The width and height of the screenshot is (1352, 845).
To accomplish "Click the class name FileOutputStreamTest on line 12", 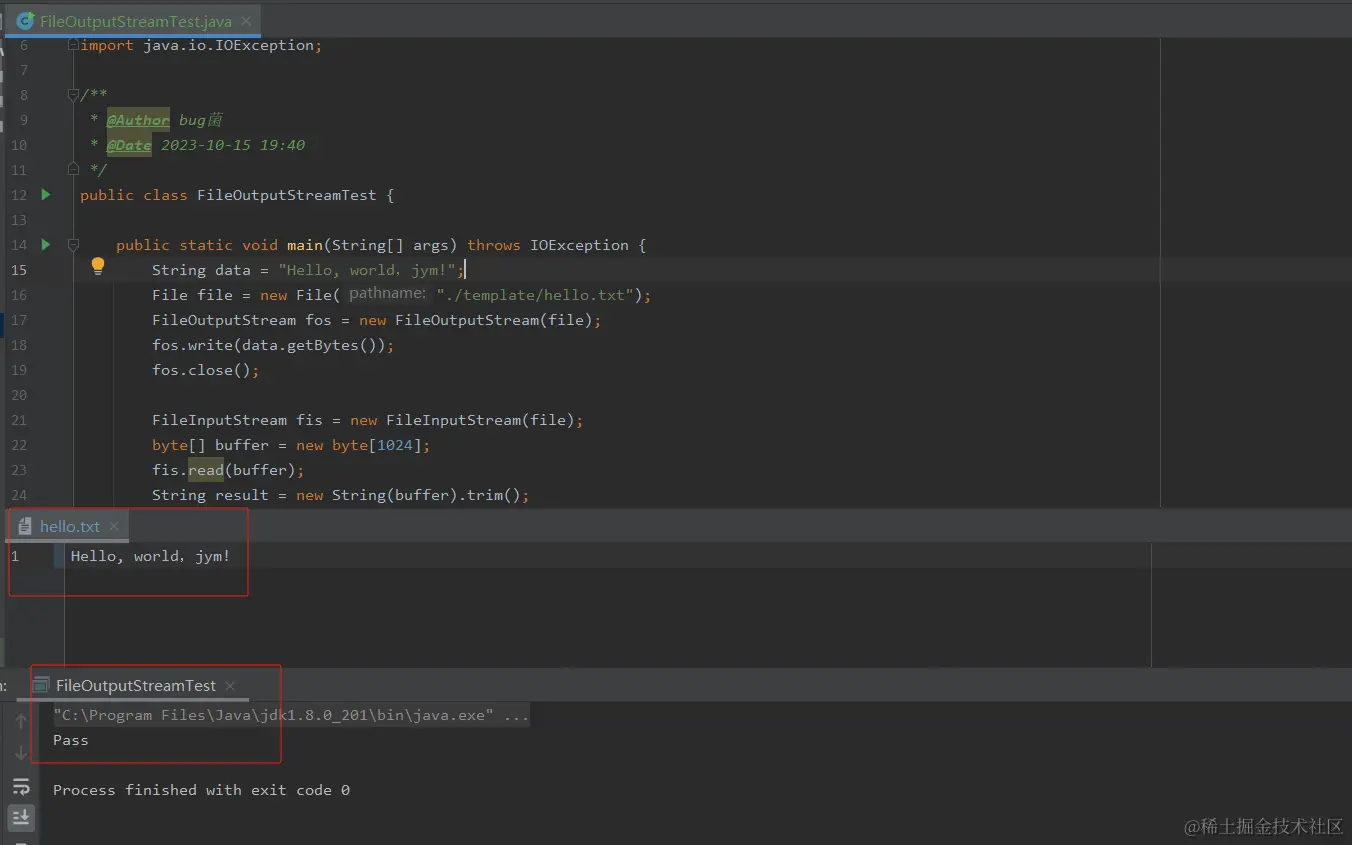I will 287,195.
